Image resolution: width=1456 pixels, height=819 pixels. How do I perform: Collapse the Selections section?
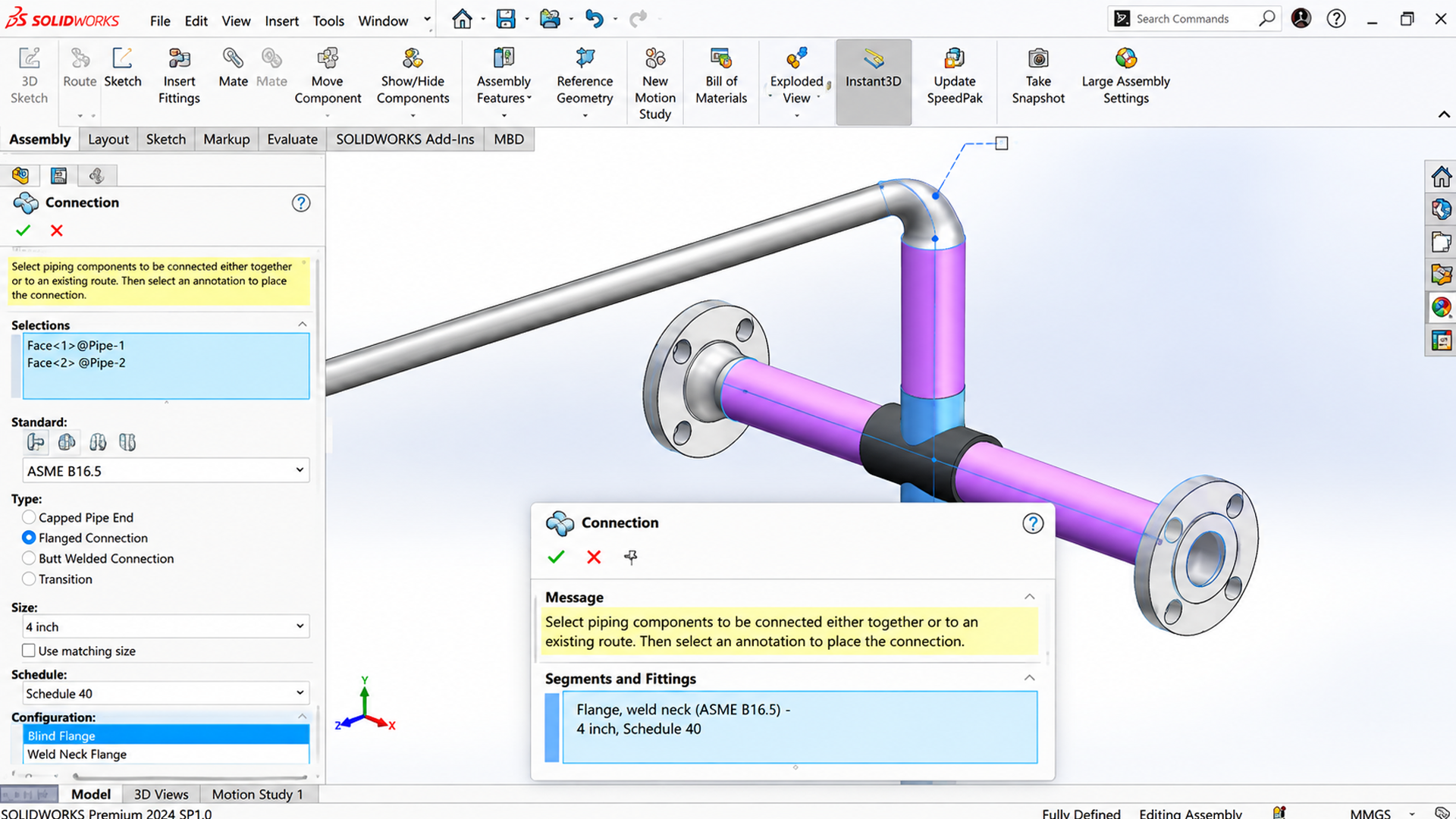coord(303,324)
